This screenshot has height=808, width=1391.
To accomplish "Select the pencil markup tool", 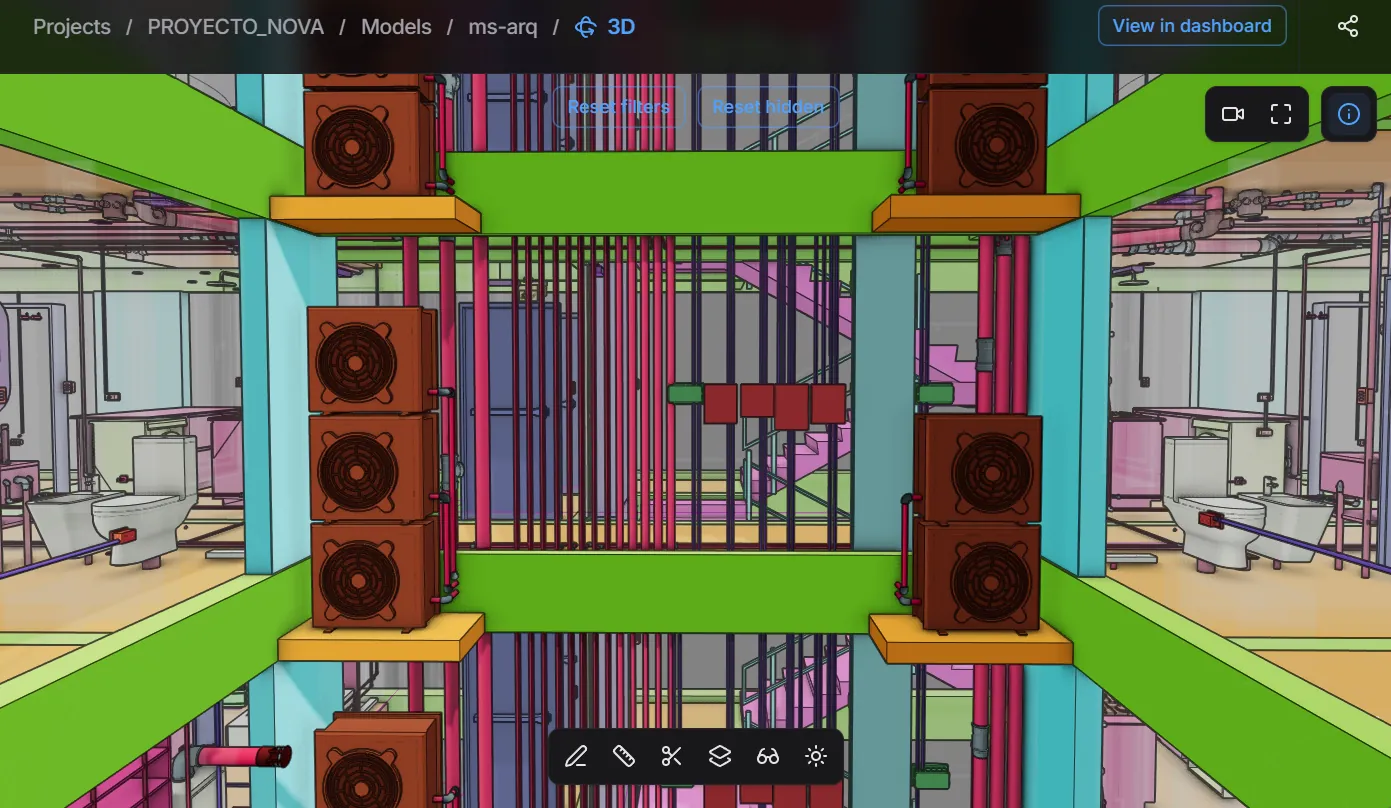I will (576, 757).
